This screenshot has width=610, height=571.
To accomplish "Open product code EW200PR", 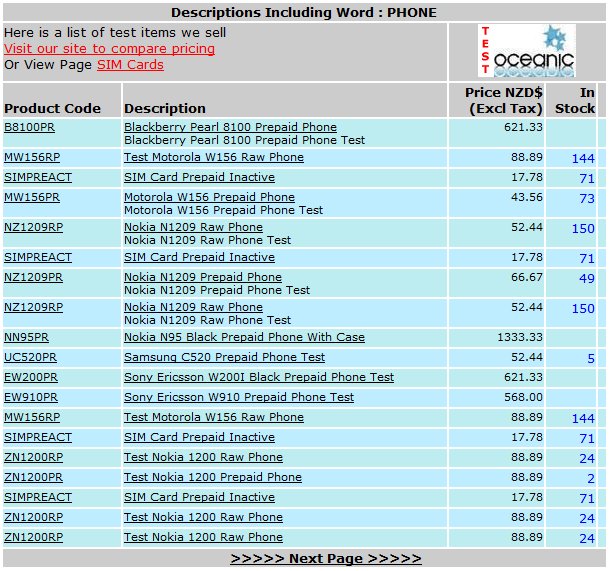I will pyautogui.click(x=31, y=377).
